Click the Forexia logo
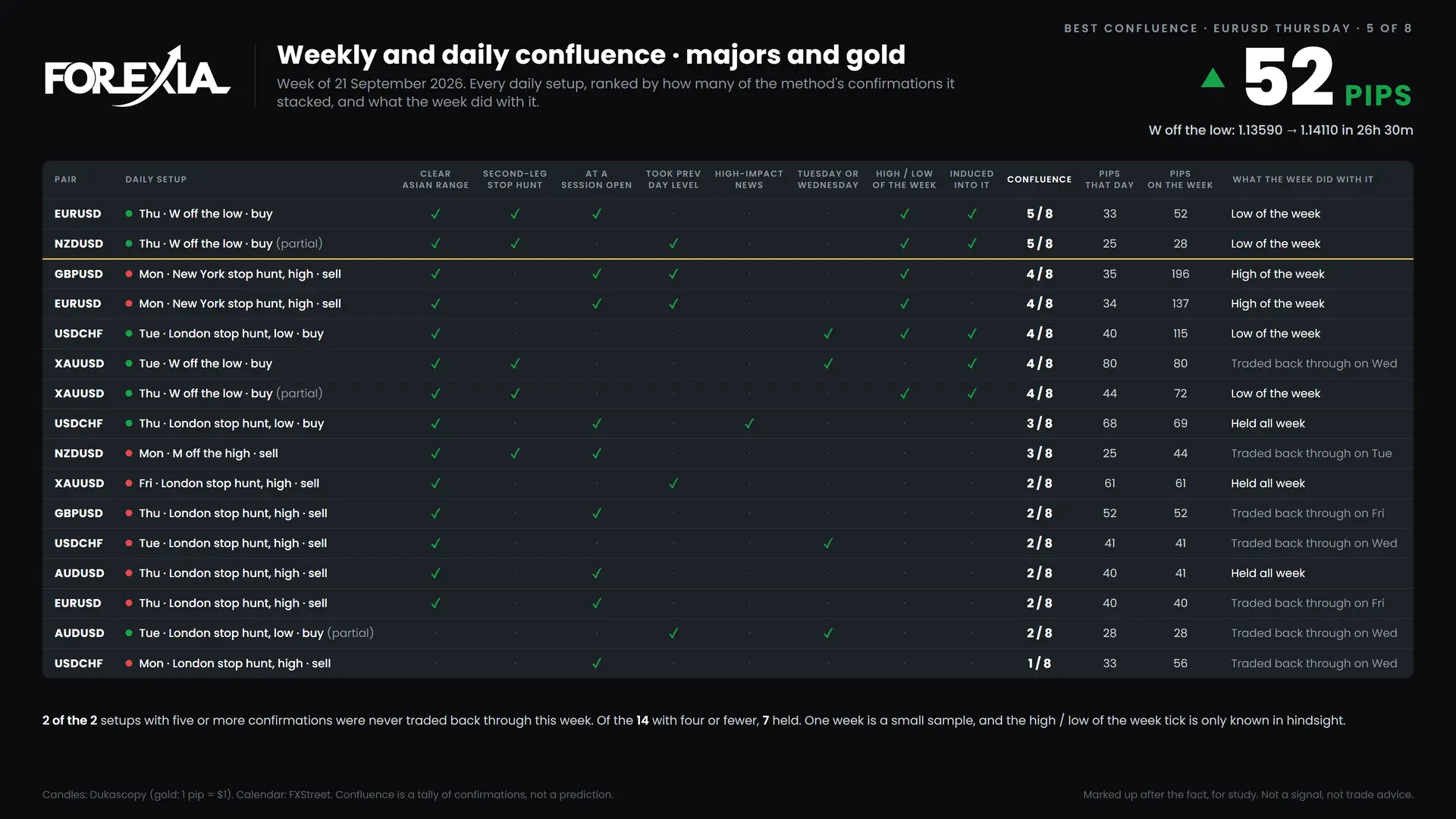This screenshot has width=1456, height=819. click(x=137, y=76)
